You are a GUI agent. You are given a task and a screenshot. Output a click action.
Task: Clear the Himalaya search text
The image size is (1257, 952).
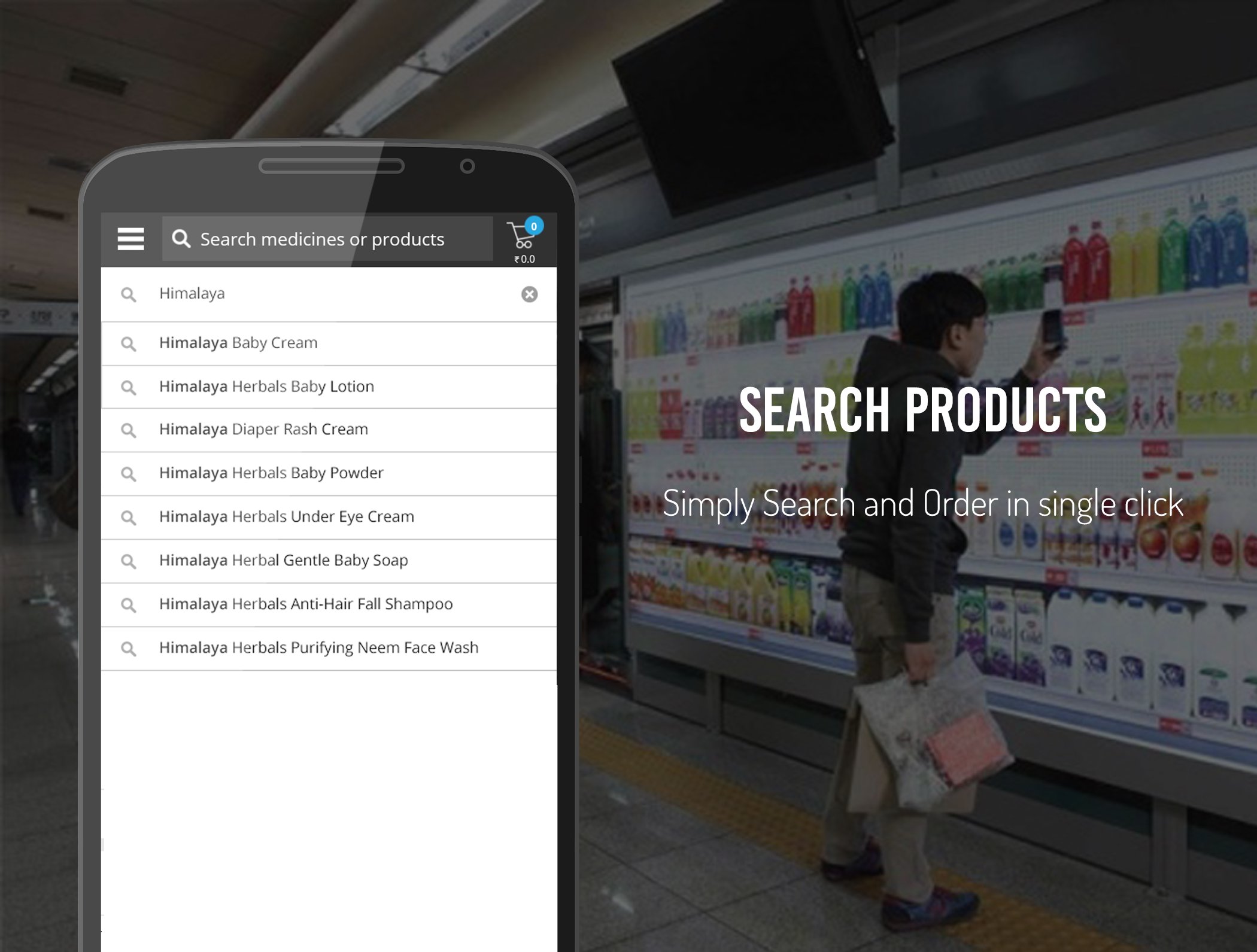tap(529, 294)
